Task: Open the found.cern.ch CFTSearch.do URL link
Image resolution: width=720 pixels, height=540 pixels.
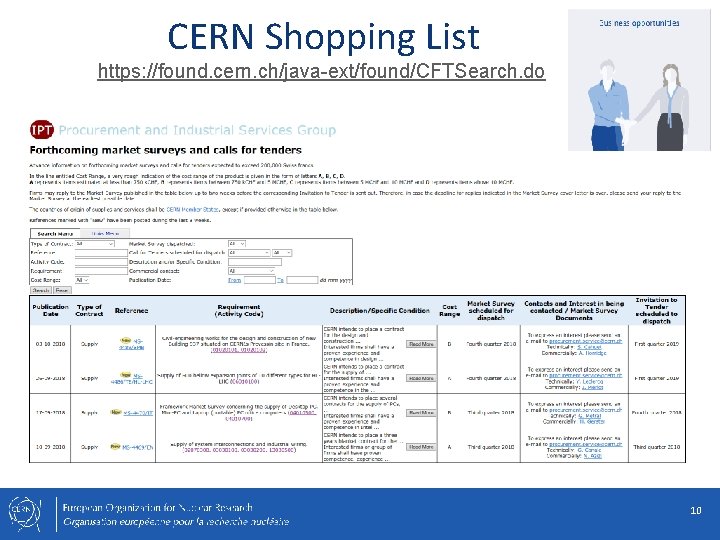Action: pyautogui.click(x=321, y=71)
